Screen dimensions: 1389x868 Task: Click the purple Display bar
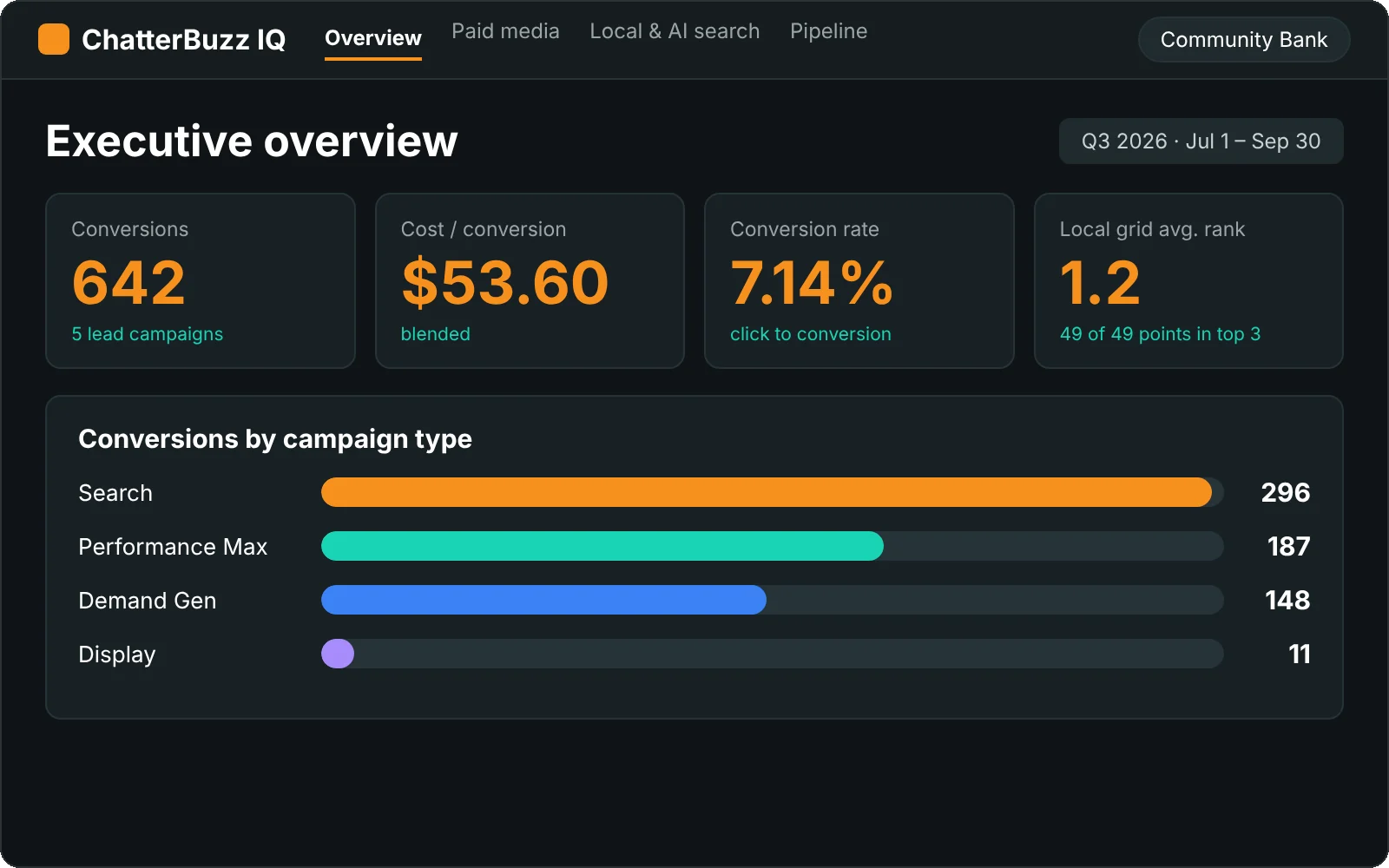pyautogui.click(x=338, y=654)
